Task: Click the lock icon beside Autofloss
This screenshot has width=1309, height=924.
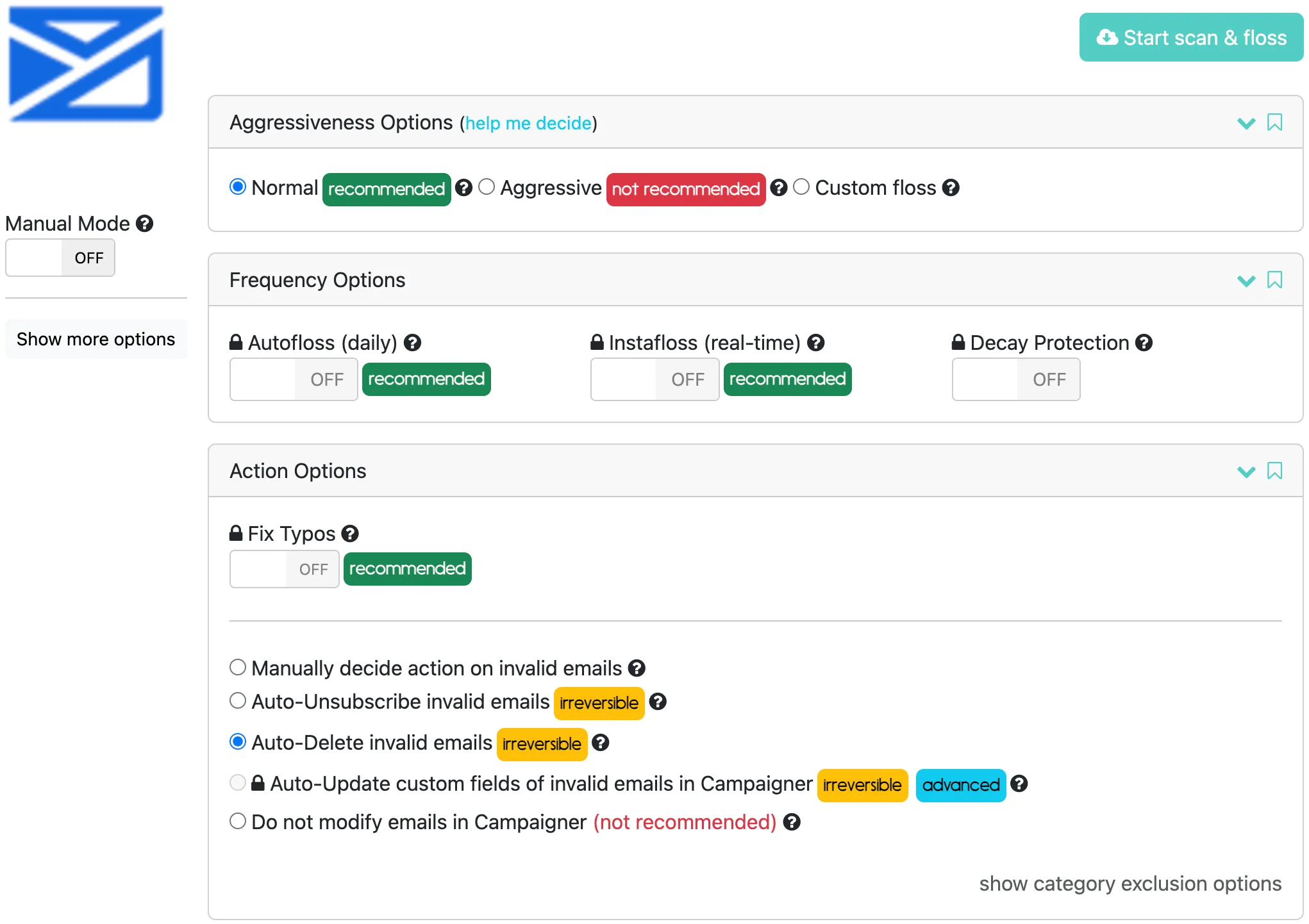Action: (x=236, y=342)
